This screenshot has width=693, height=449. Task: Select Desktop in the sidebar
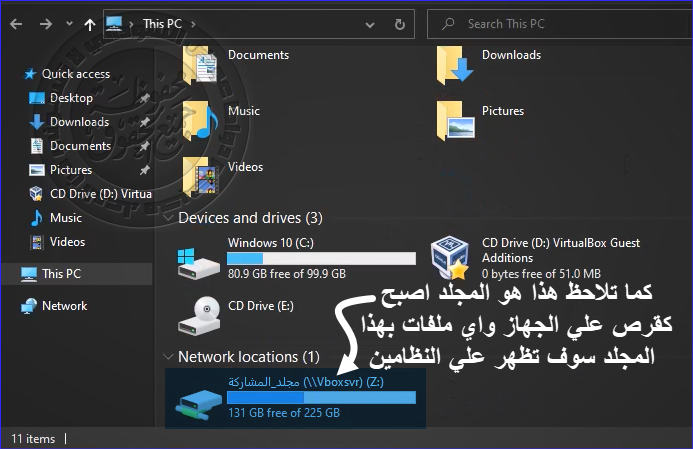(x=71, y=98)
